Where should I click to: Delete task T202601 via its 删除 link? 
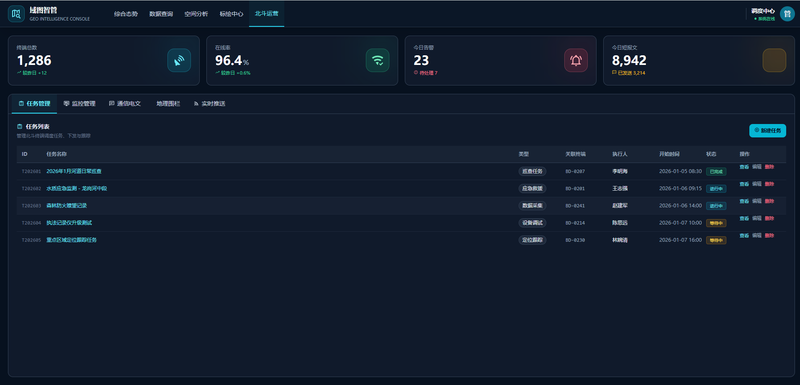click(769, 167)
